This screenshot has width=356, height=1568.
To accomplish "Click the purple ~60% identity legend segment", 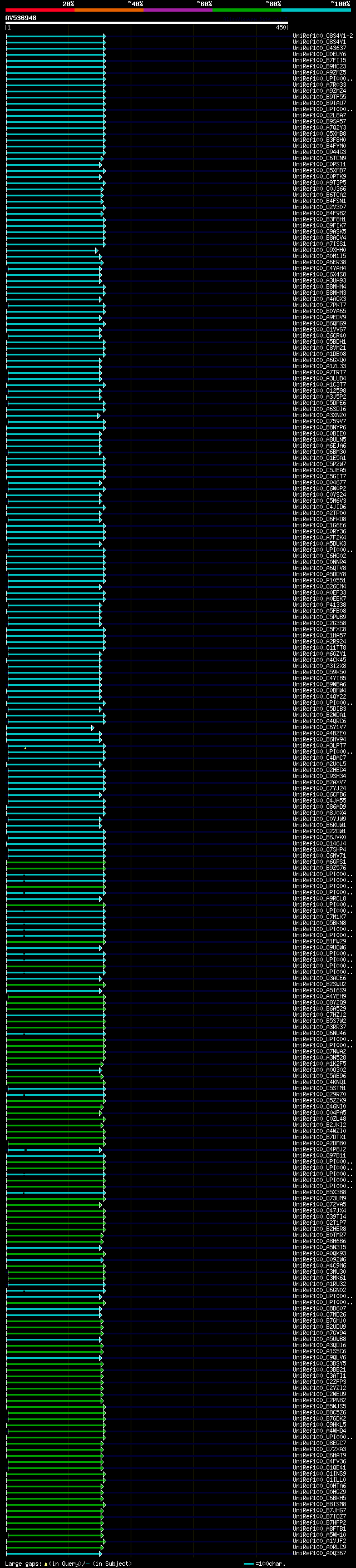I will pyautogui.click(x=179, y=10).
